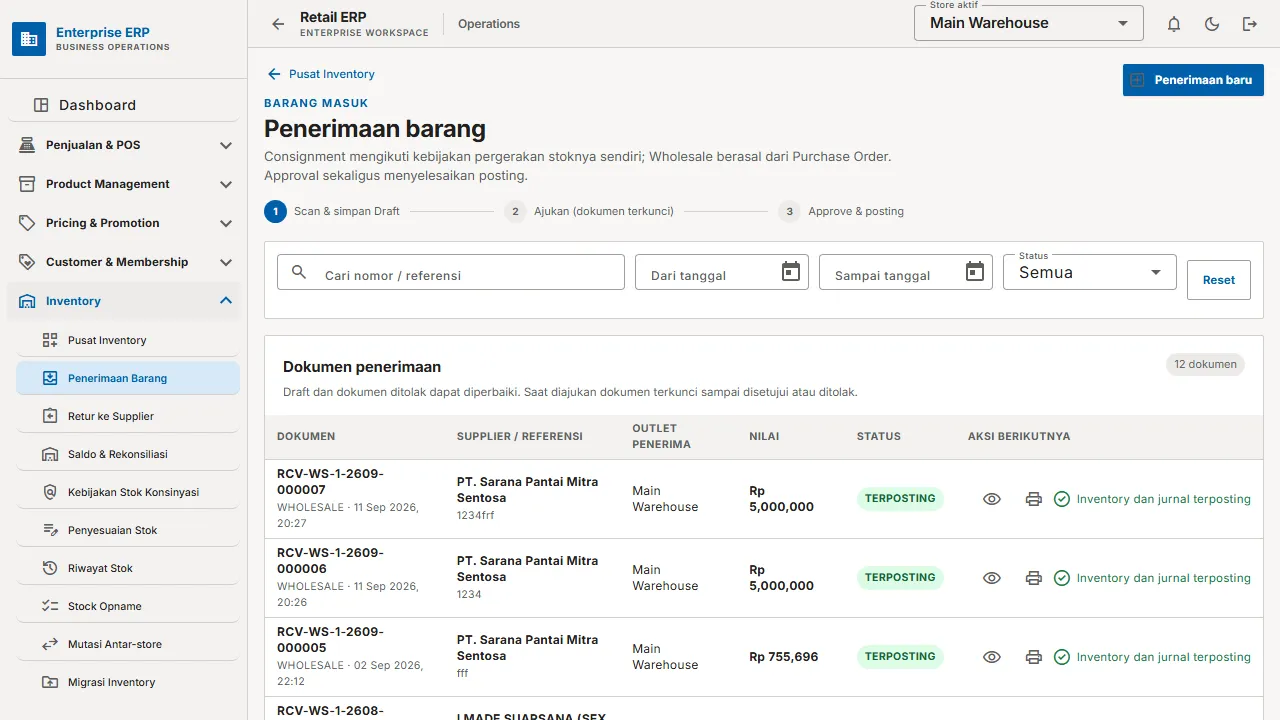Image resolution: width=1280 pixels, height=720 pixels.
Task: Open Dashboard from the sidebar
Action: 124,105
